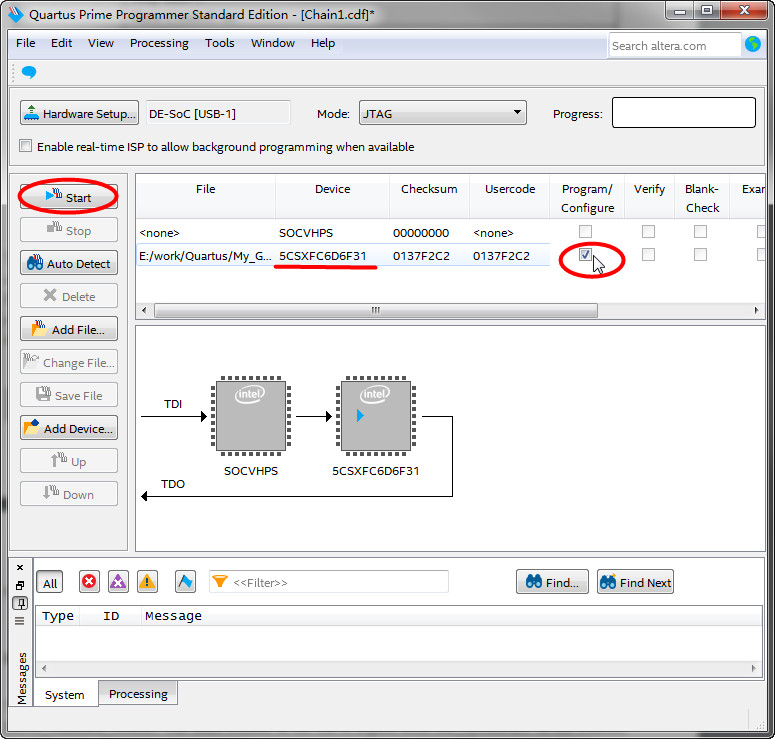Toggle the critical warning messages filter icon
This screenshot has width=775, height=739.
[x=118, y=582]
